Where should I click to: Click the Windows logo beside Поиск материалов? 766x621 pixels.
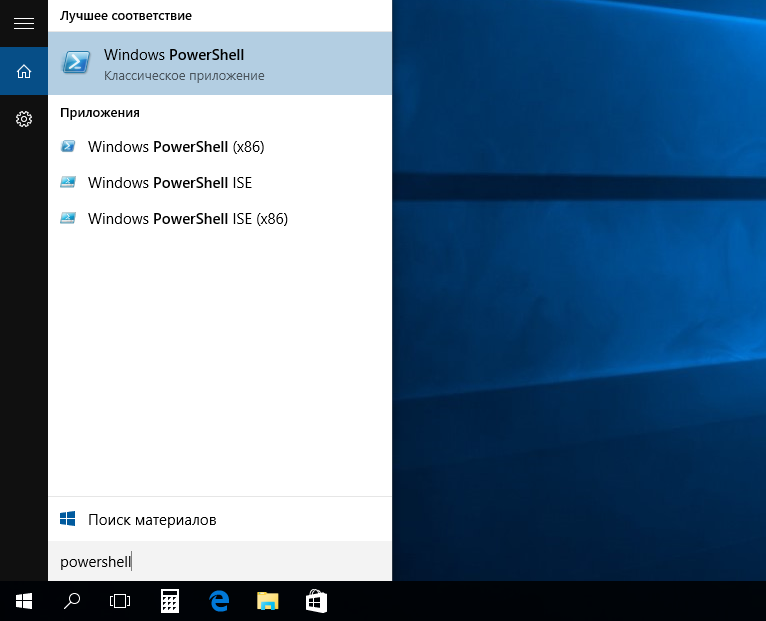67,519
